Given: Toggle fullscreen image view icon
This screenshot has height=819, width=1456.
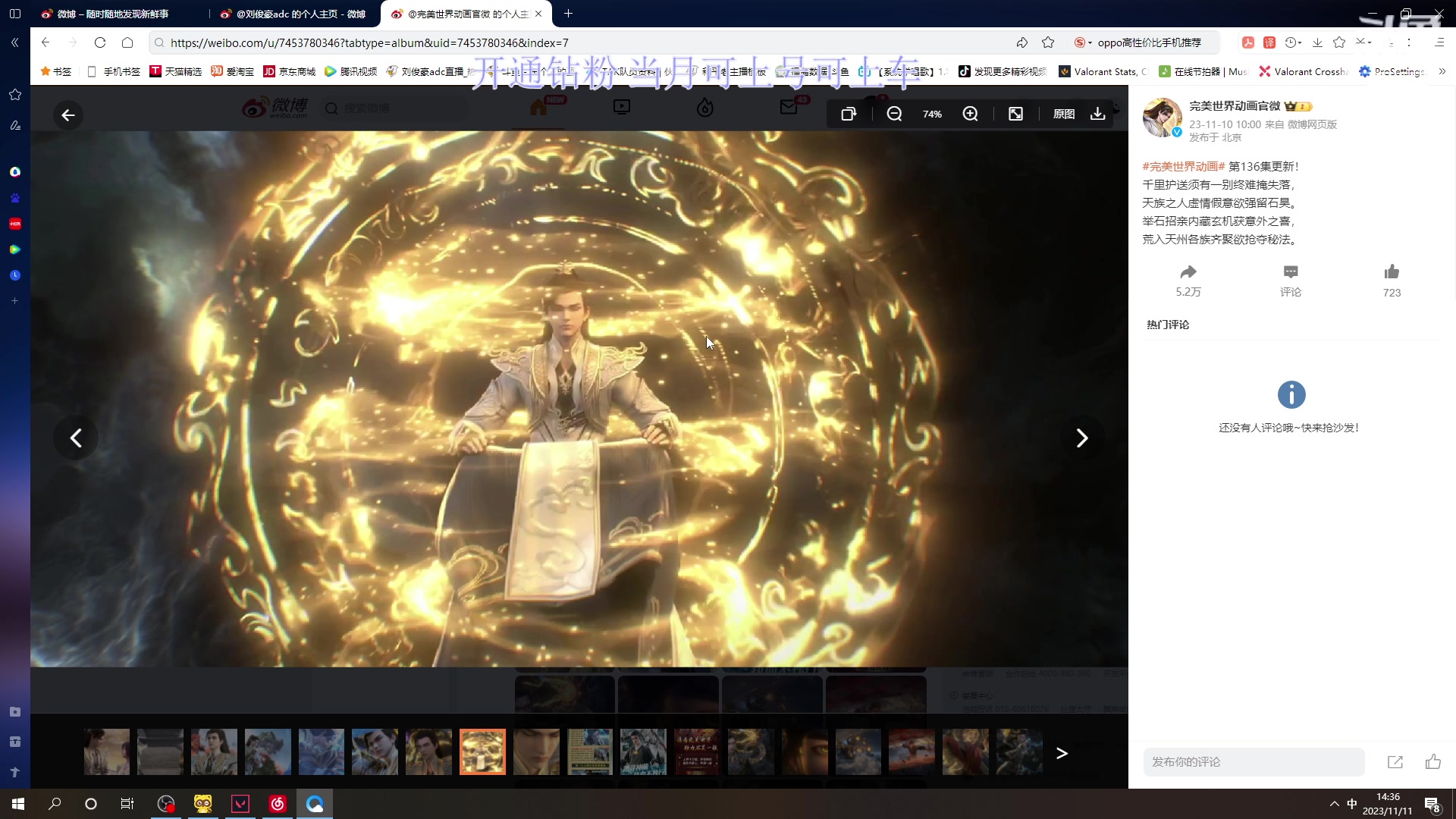Looking at the screenshot, I should 1015,114.
